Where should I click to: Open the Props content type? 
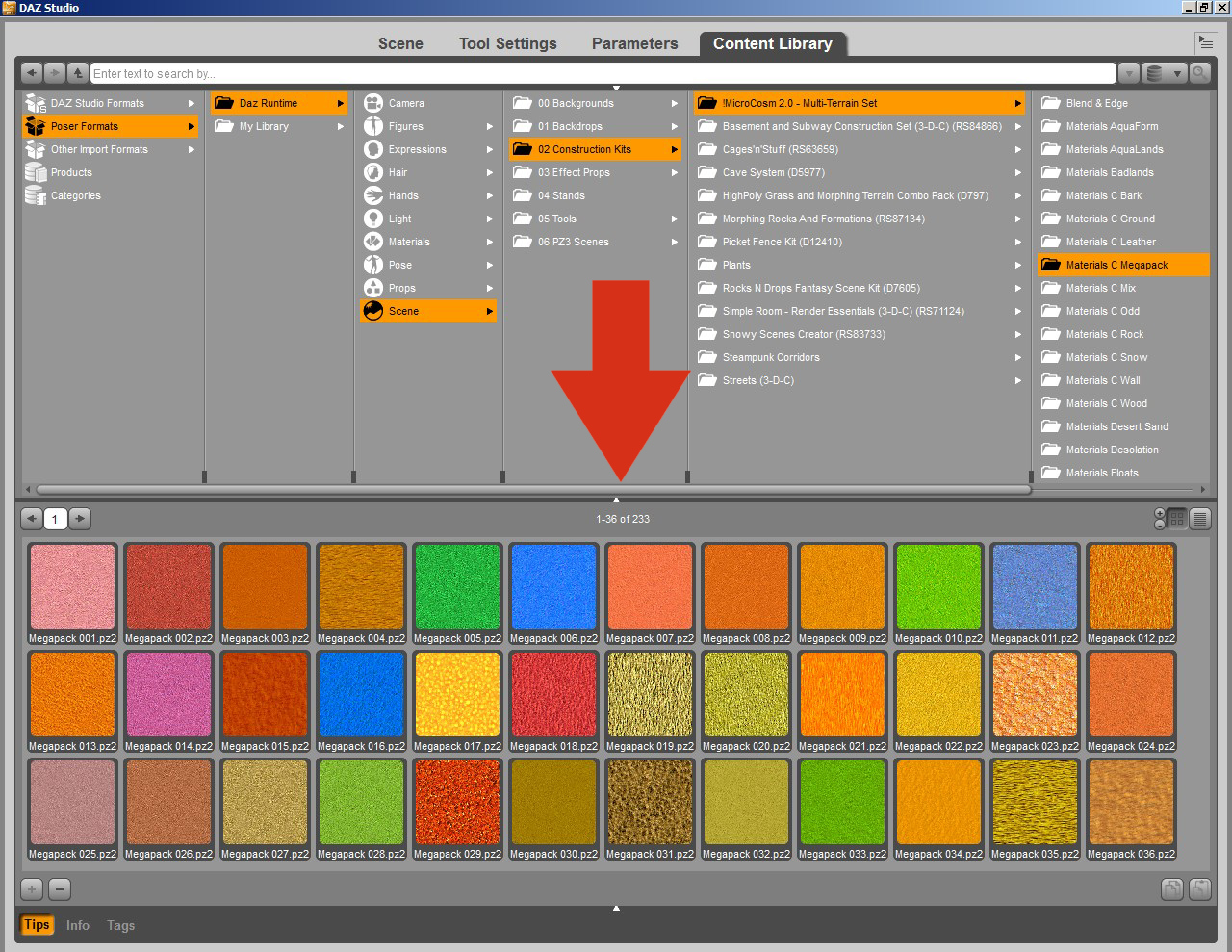(428, 288)
